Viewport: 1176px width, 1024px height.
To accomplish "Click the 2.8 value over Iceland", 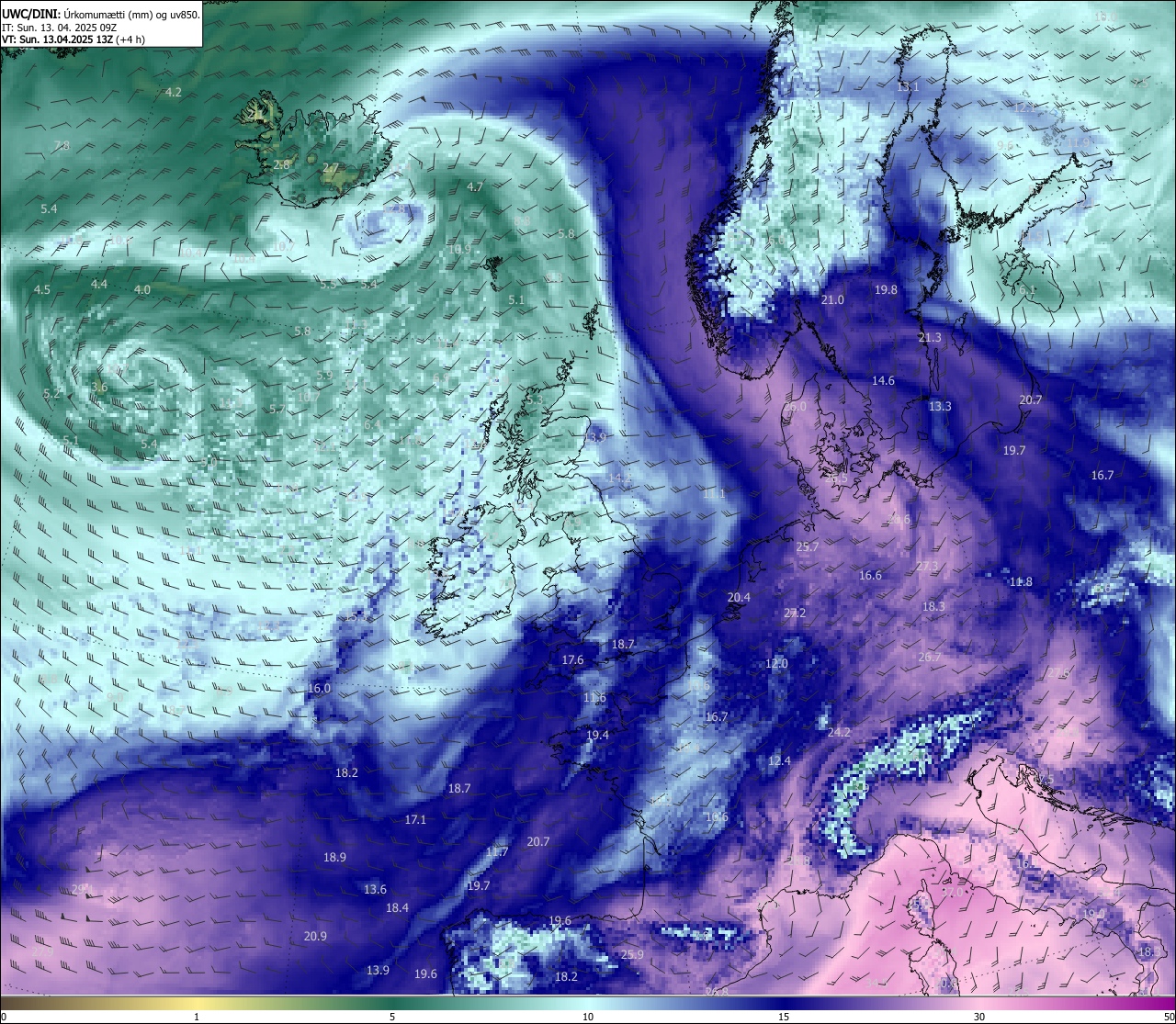I will click(282, 164).
